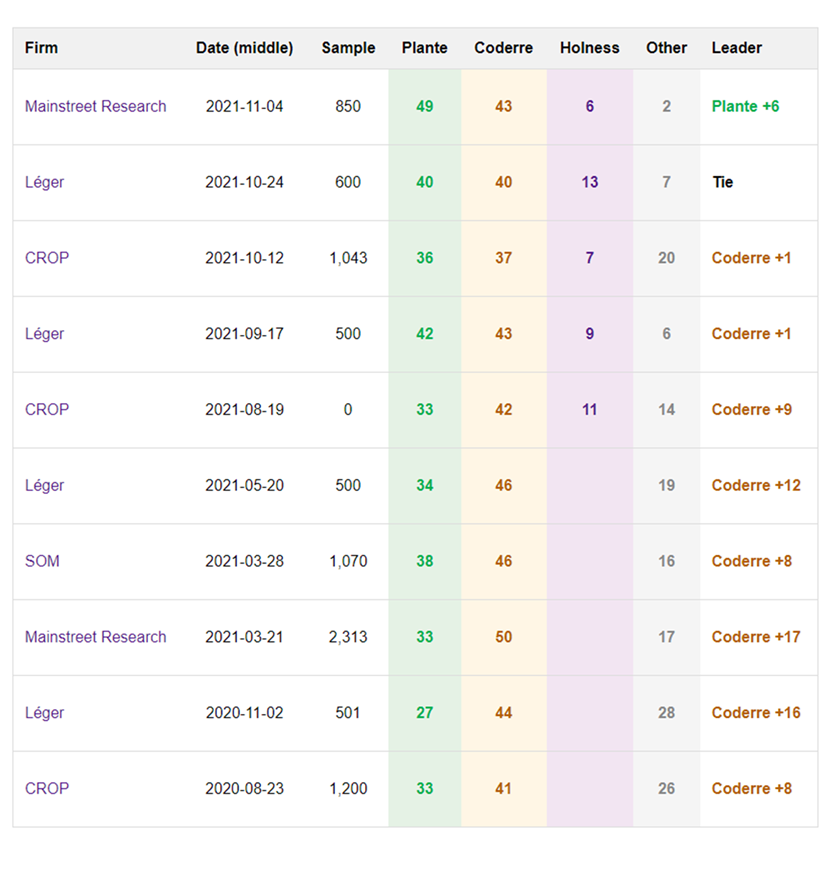
Task: Click the 'Coderre +17' leader cell
Action: pos(755,637)
